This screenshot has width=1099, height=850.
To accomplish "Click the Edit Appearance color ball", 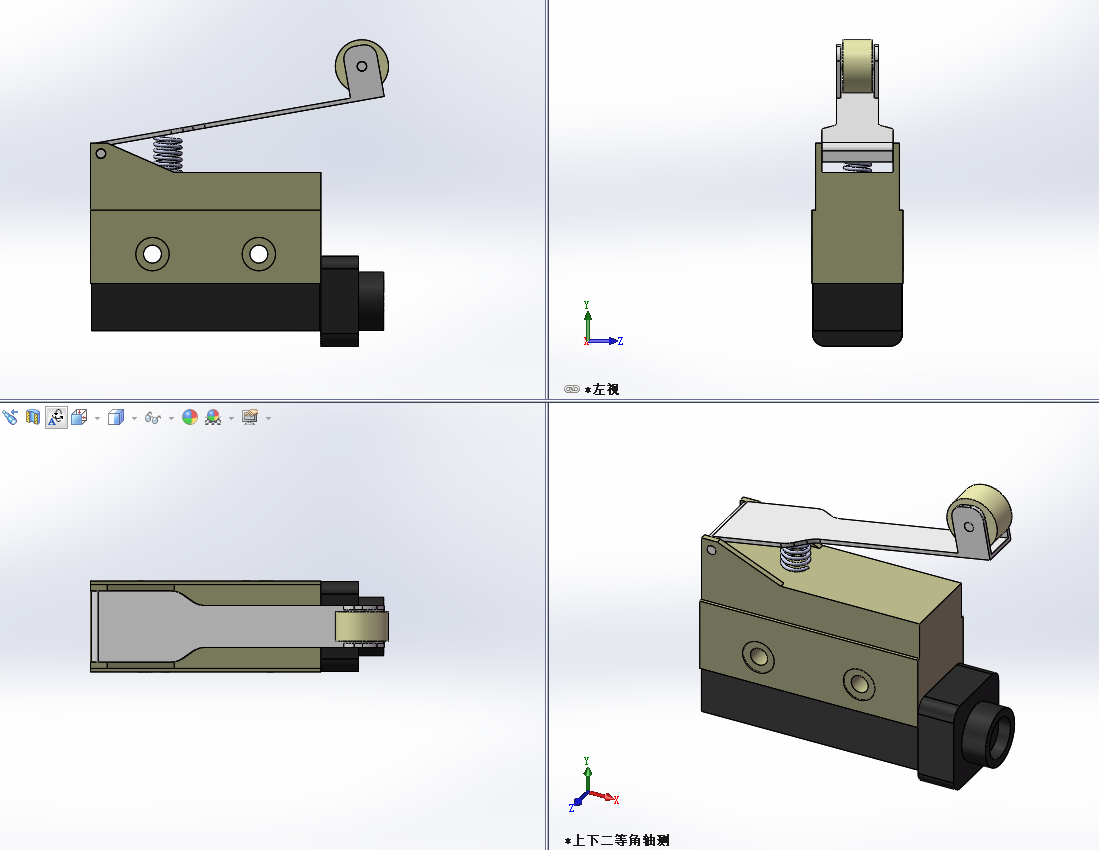I will pos(190,418).
